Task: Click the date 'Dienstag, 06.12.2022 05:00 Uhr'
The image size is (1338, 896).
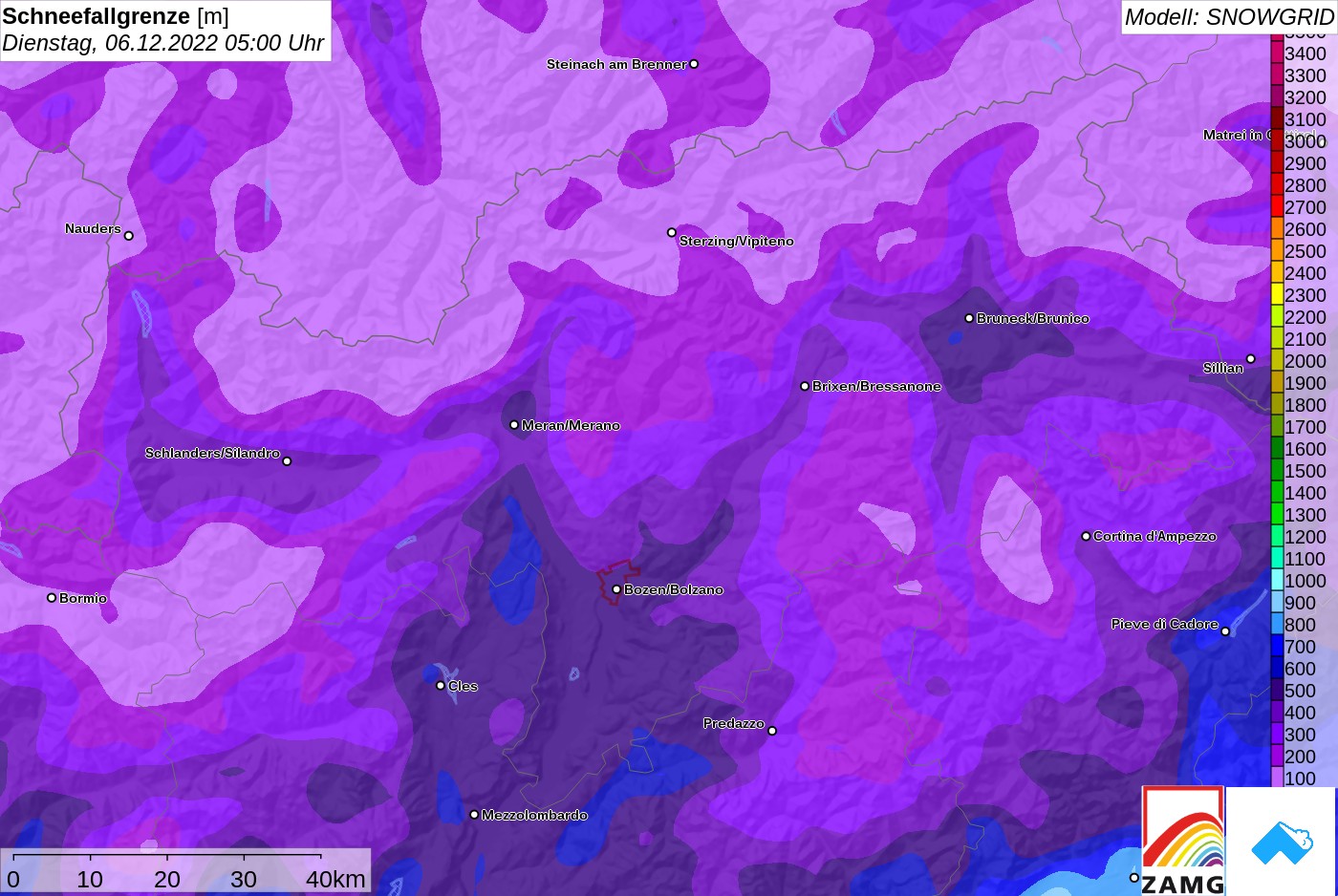Action: click(x=162, y=43)
